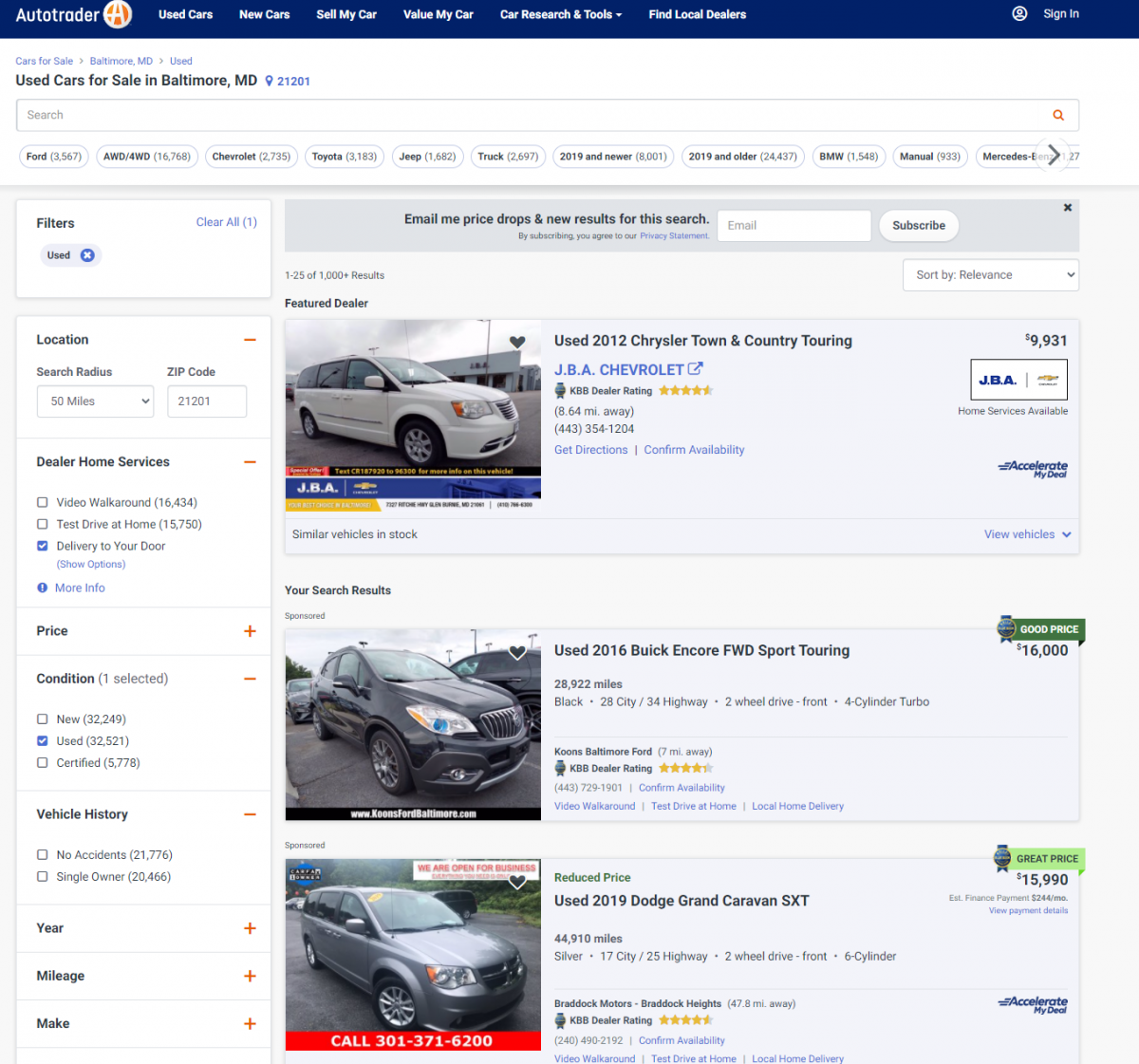Open J.B.A. Chevrolet external link icon

pos(696,368)
